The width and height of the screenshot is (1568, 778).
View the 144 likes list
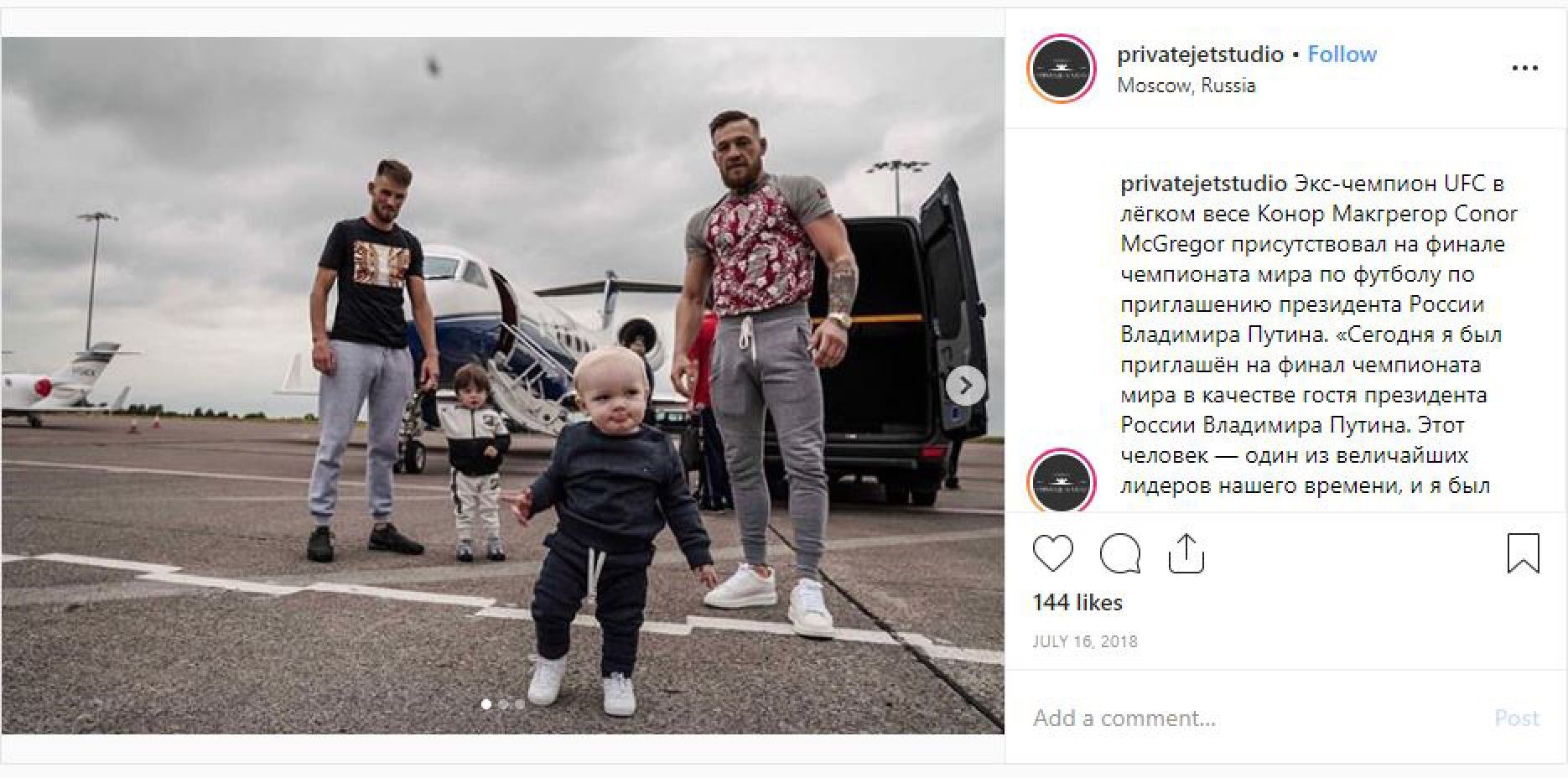tap(1077, 602)
